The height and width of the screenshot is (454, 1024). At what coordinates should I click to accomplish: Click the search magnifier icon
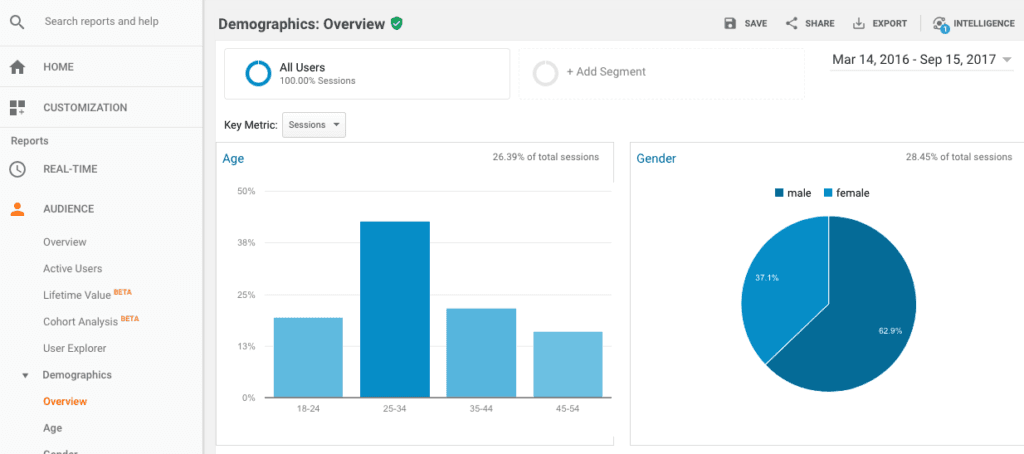pos(17,22)
